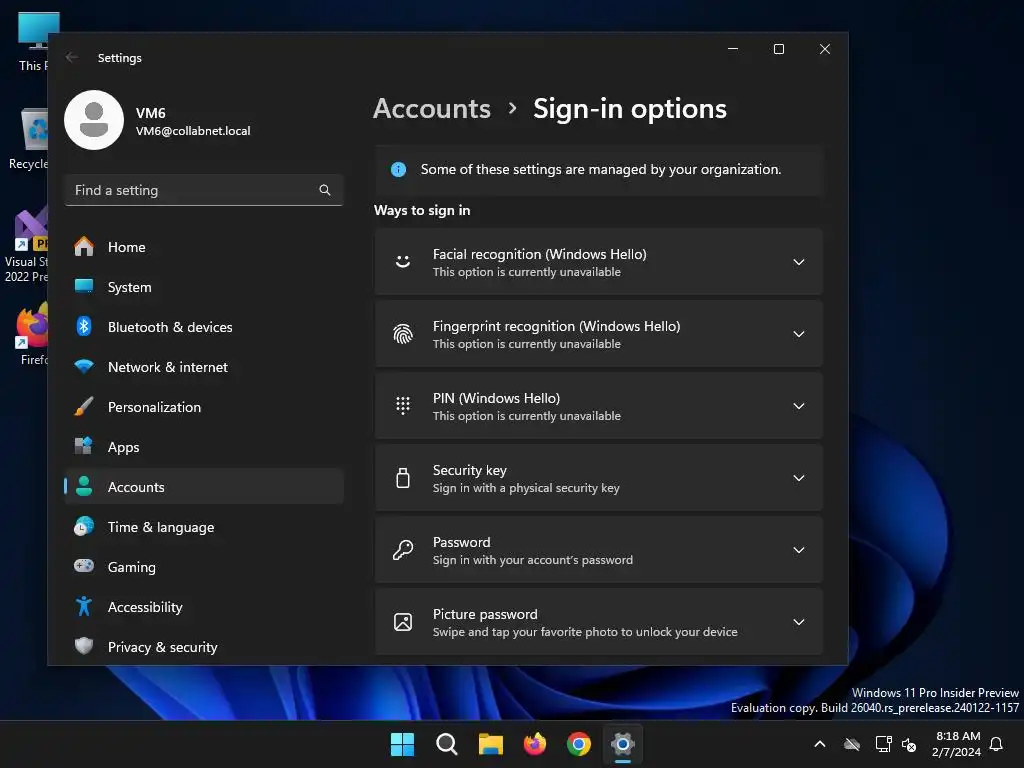This screenshot has height=768, width=1024.
Task: Select System in settings navigation
Action: (x=204, y=287)
